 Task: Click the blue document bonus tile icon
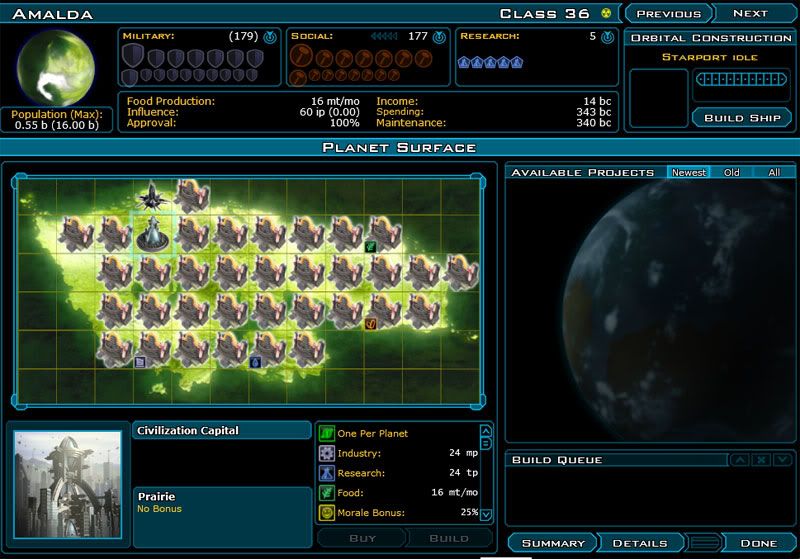[140, 362]
